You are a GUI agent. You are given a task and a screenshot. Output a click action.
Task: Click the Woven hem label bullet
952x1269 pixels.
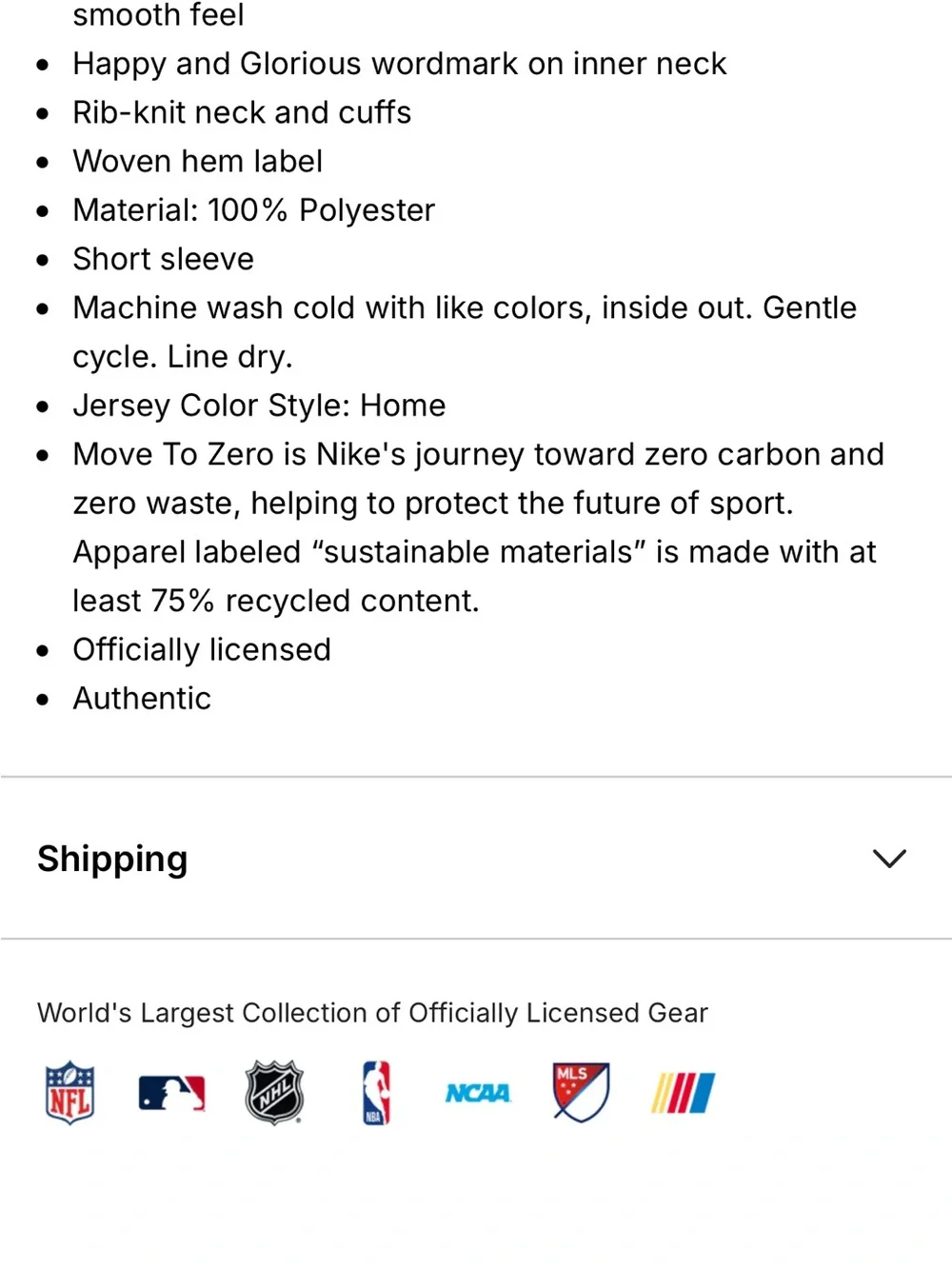pos(198,161)
